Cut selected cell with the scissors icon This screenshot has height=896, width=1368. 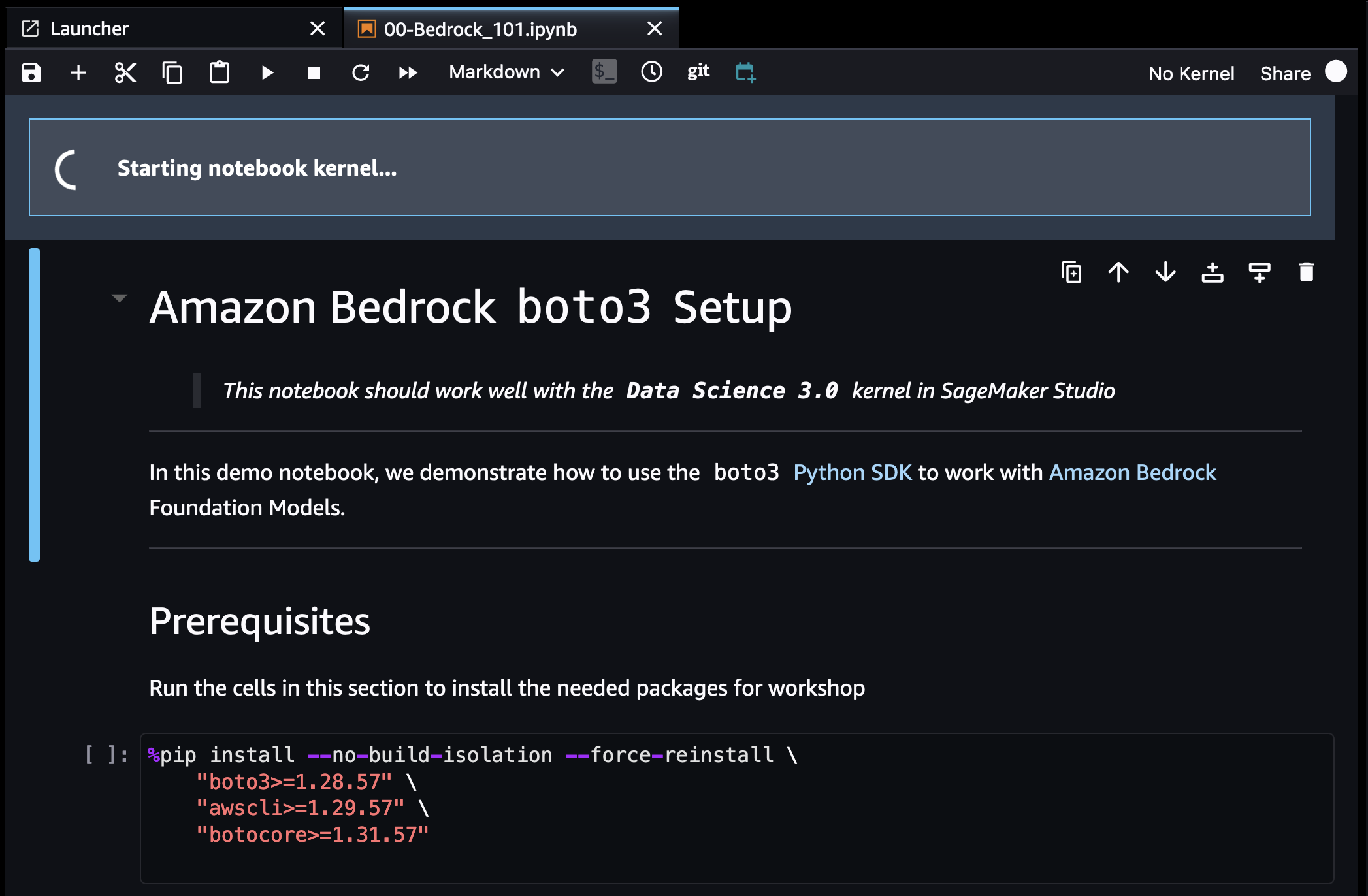tap(125, 72)
